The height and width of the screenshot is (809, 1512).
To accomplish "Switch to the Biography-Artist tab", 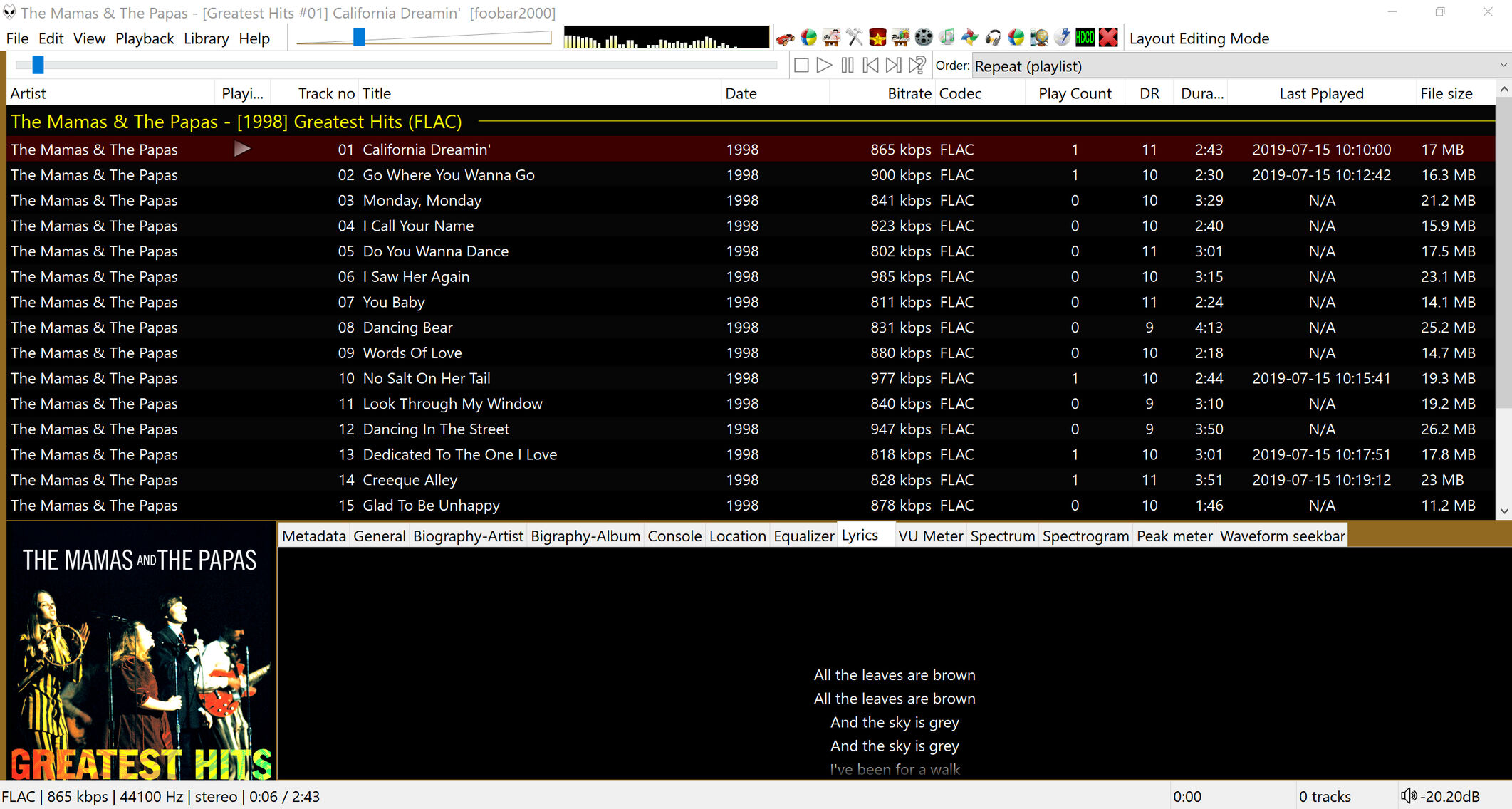I will click(x=468, y=536).
